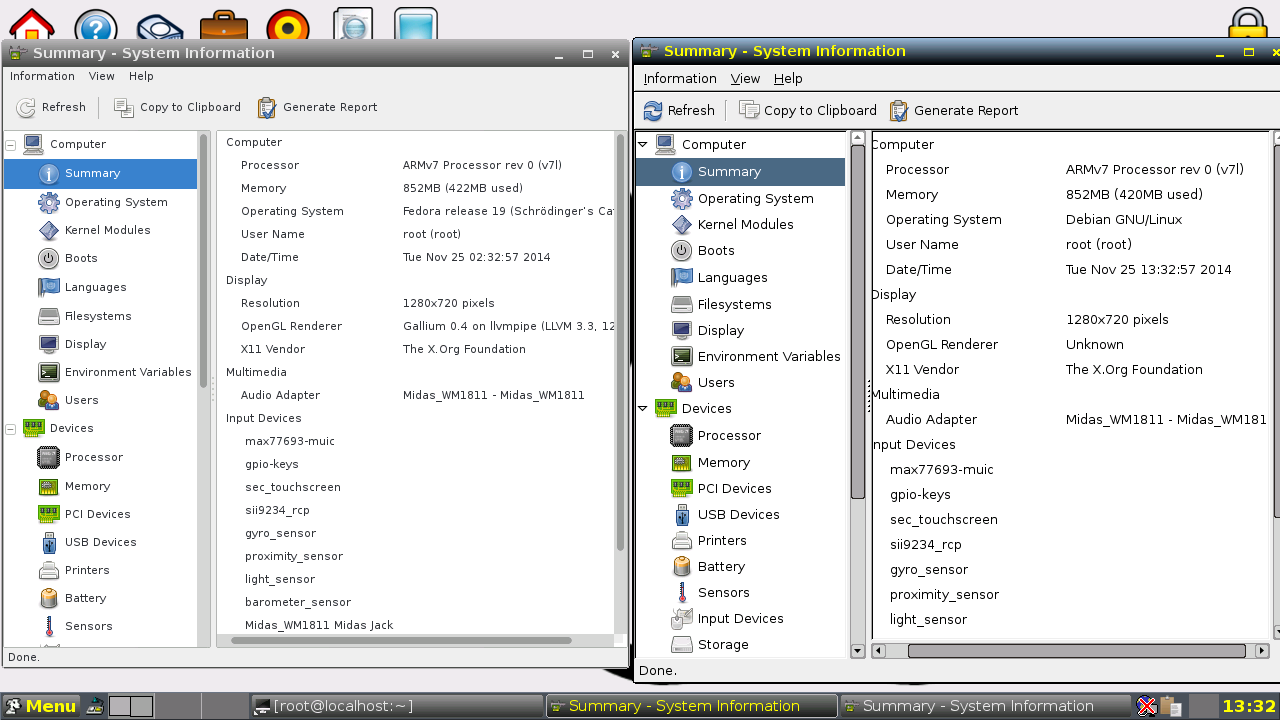Switch to the root@localhost terminal taskbar item

pos(395,706)
